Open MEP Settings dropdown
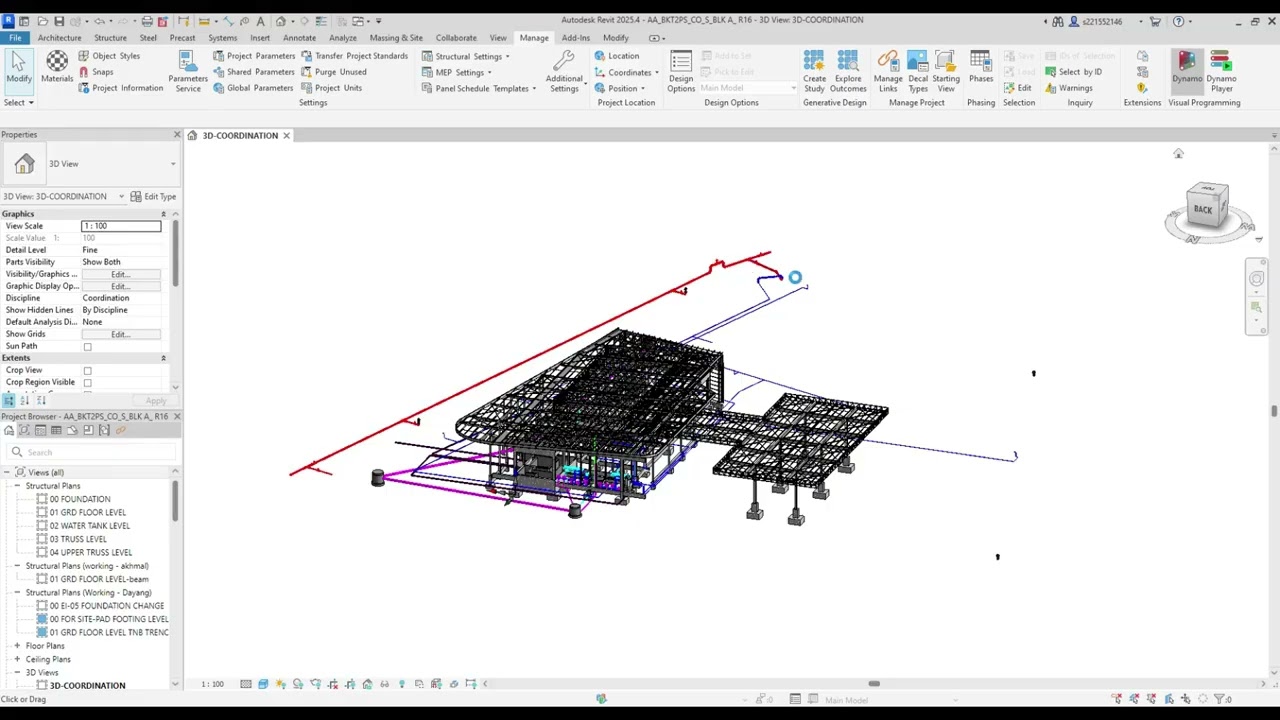Viewport: 1280px width, 720px height. pos(457,72)
